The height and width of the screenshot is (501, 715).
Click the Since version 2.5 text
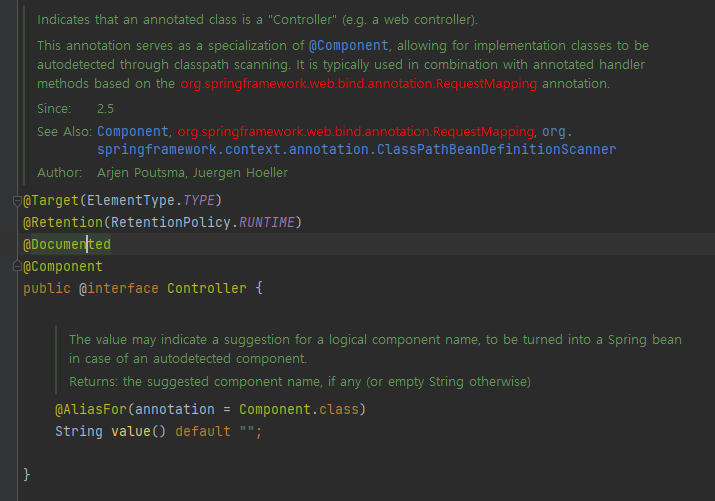tap(105, 109)
